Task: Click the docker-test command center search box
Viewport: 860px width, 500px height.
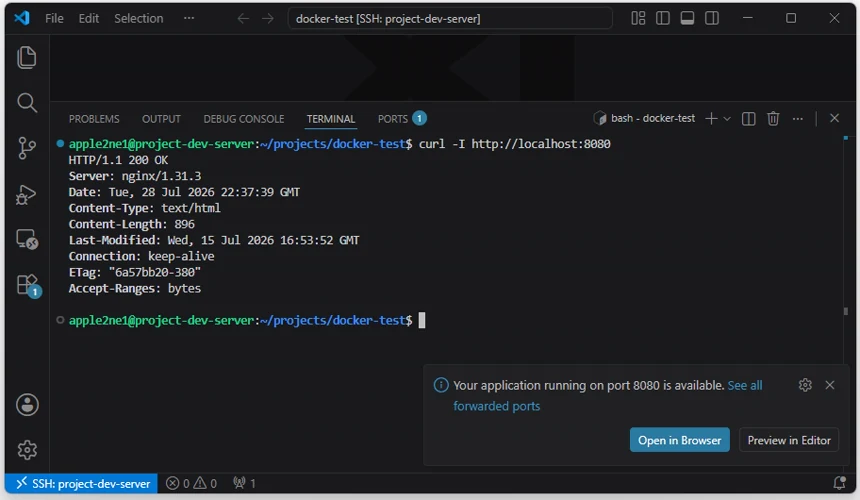Action: [450, 19]
